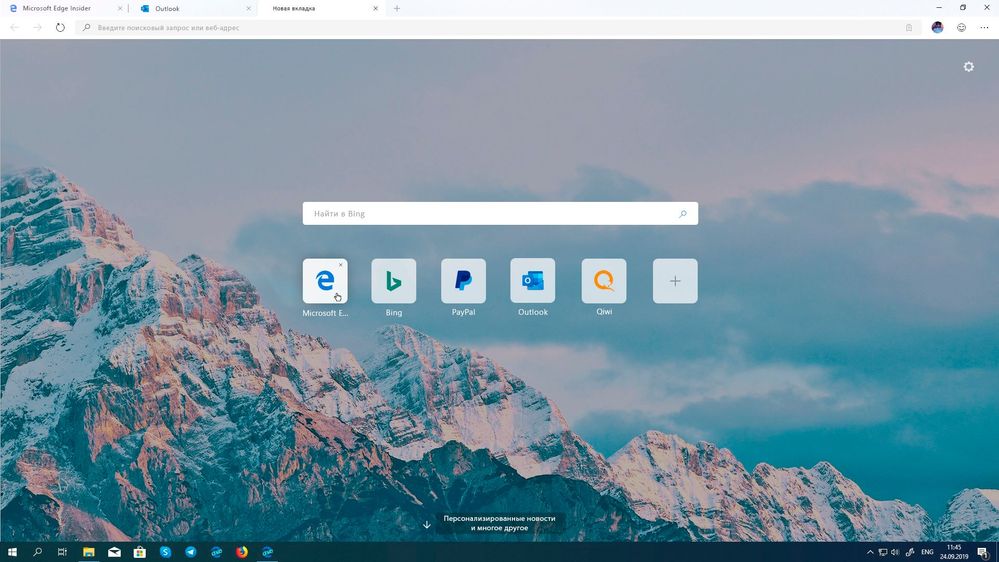999x562 pixels.
Task: Open Microsoft Store from the taskbar
Action: click(x=140, y=552)
